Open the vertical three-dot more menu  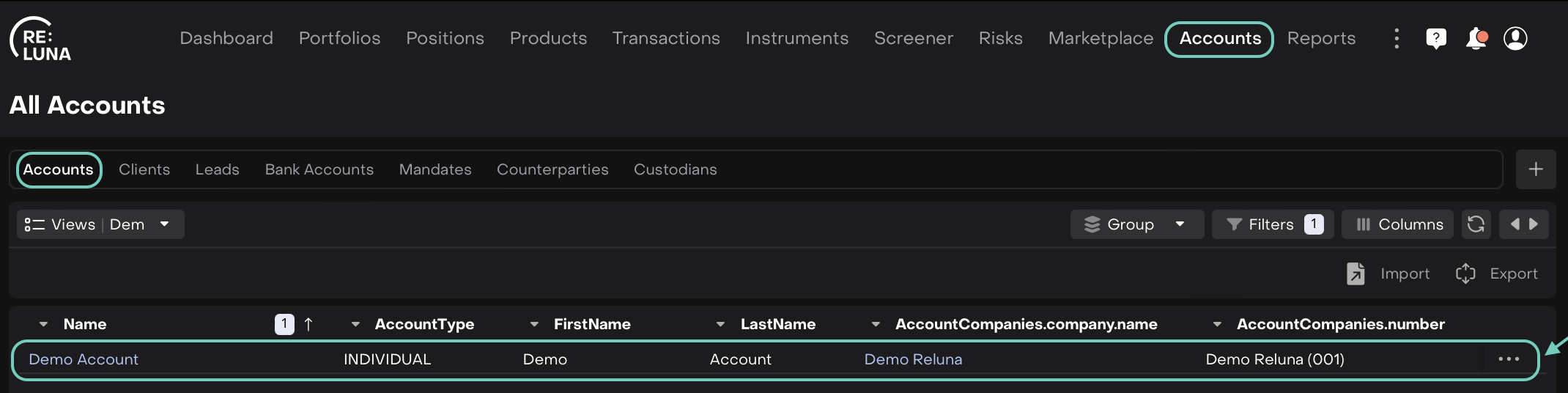tap(1397, 38)
